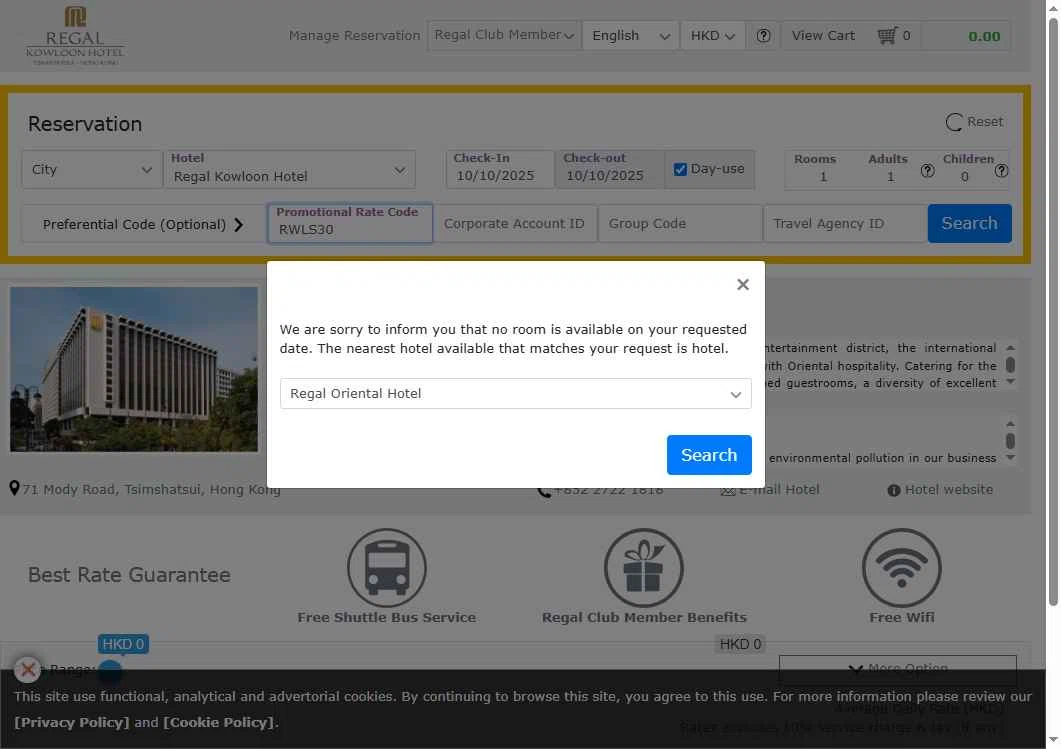The height and width of the screenshot is (749, 1061).
Task: Click the Check-In date field
Action: [499, 169]
